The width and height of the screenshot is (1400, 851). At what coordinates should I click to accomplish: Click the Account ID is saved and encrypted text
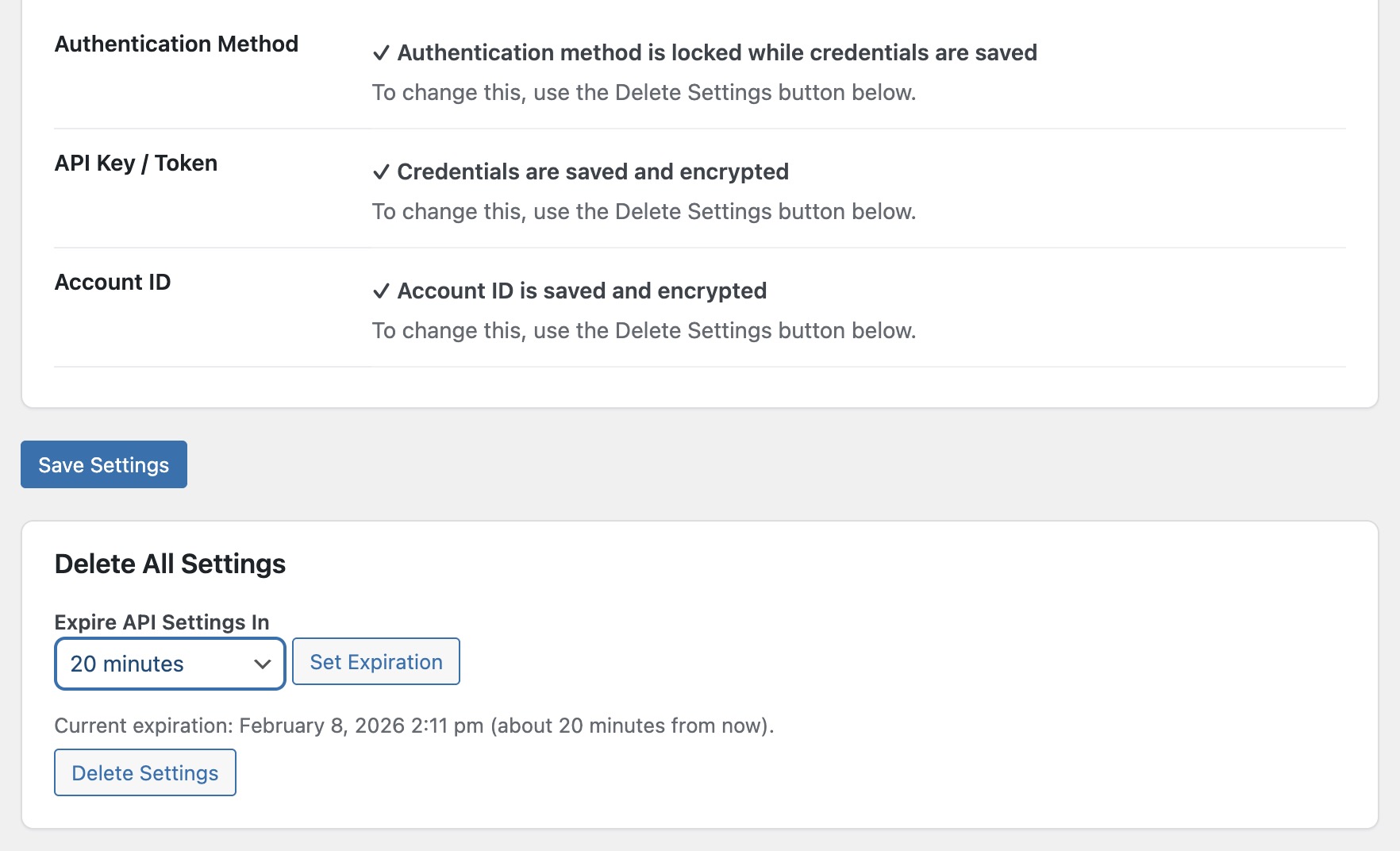582,291
